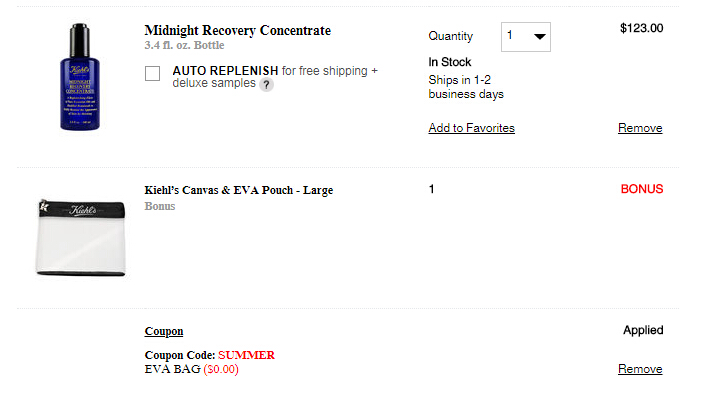Click the Midnight Recovery Concentrate bottle image
The height and width of the screenshot is (402, 705).
[83, 79]
